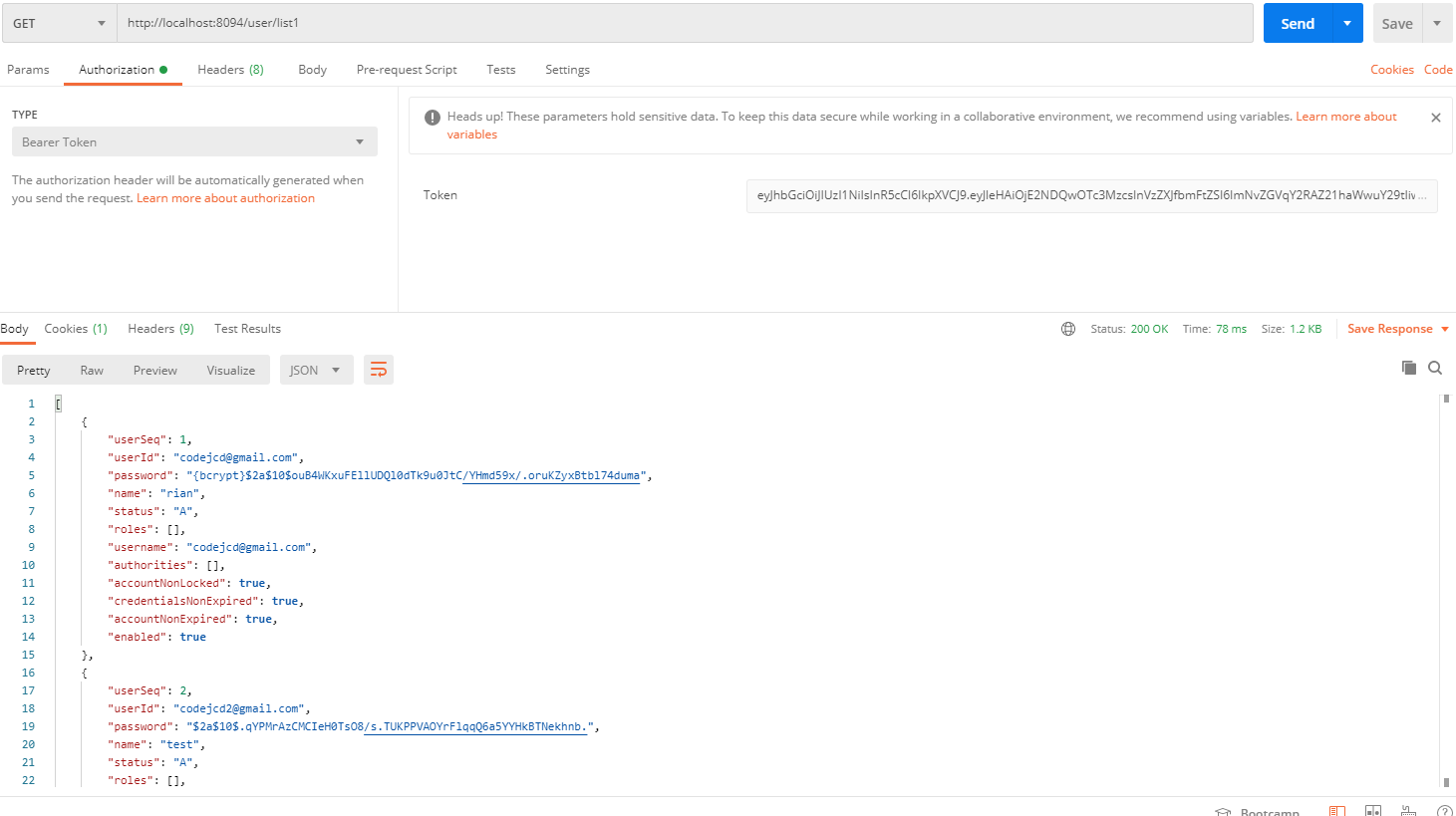Switch to the Params tab

[28, 70]
